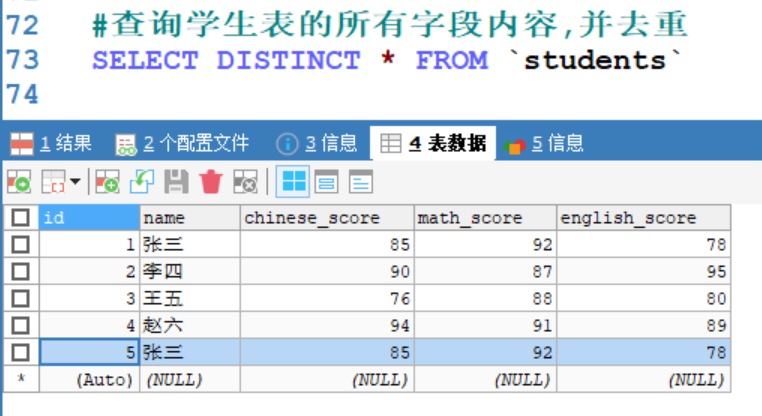Select the name cell 赵六

(x=190, y=326)
